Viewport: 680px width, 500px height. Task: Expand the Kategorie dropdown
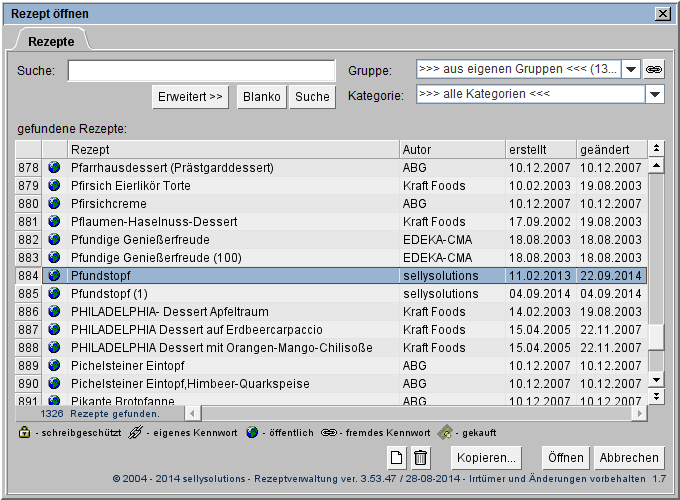point(654,95)
